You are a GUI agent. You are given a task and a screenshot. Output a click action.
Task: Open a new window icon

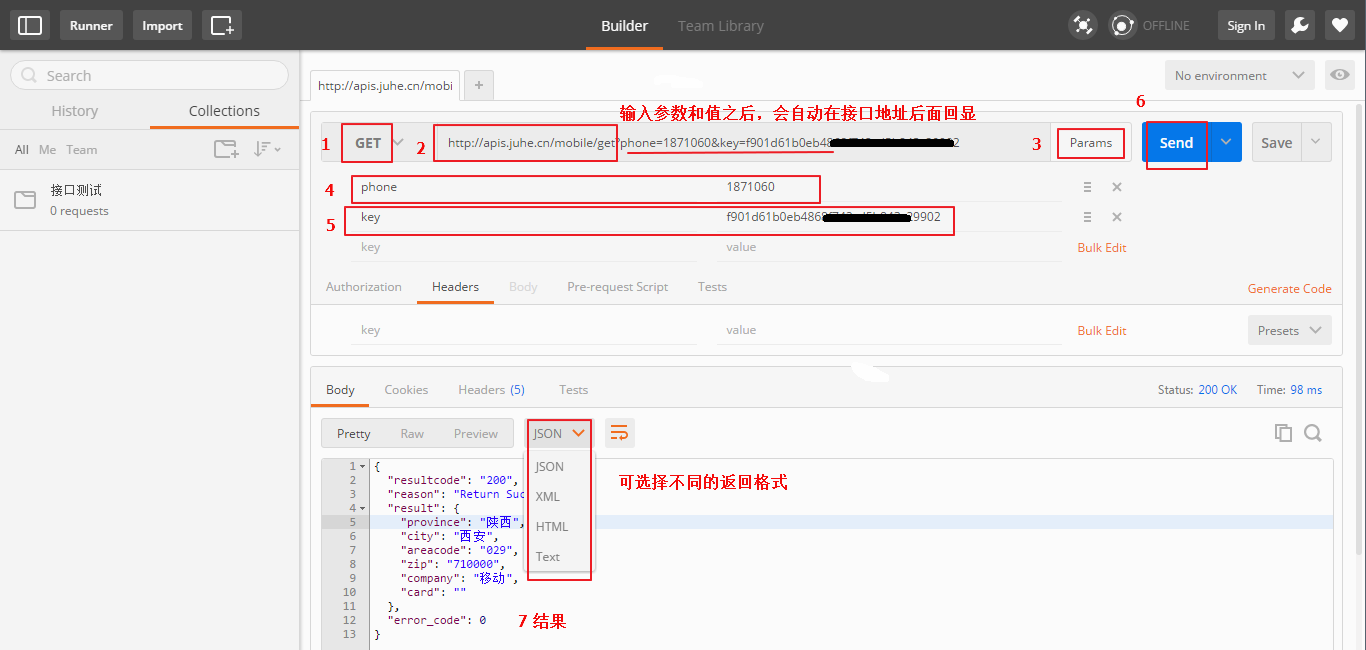pyautogui.click(x=221, y=26)
